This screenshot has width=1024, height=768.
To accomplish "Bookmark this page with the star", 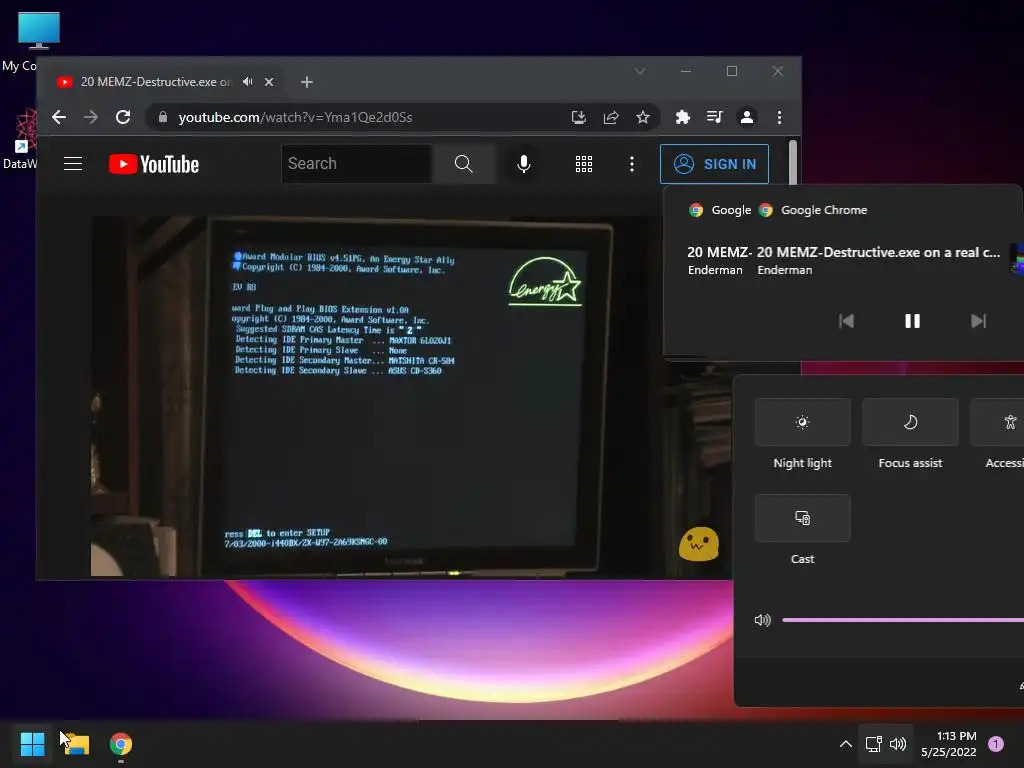I will point(643,117).
